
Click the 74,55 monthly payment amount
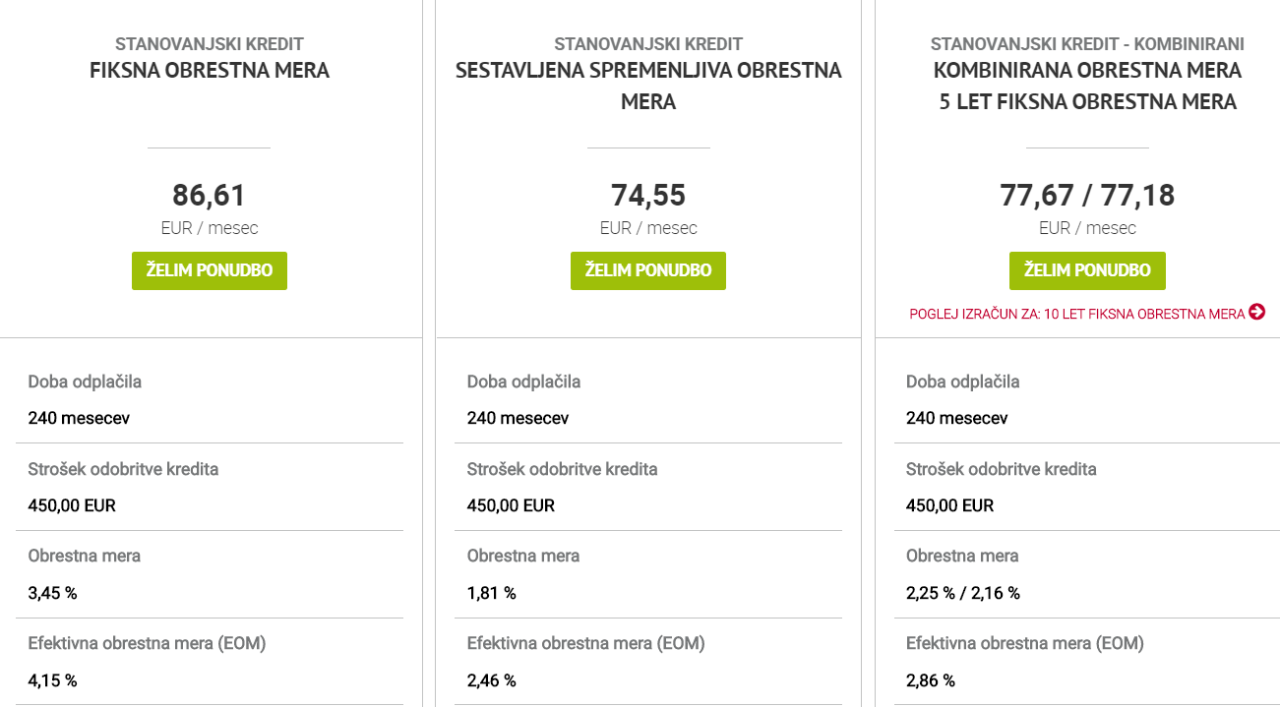(x=648, y=195)
